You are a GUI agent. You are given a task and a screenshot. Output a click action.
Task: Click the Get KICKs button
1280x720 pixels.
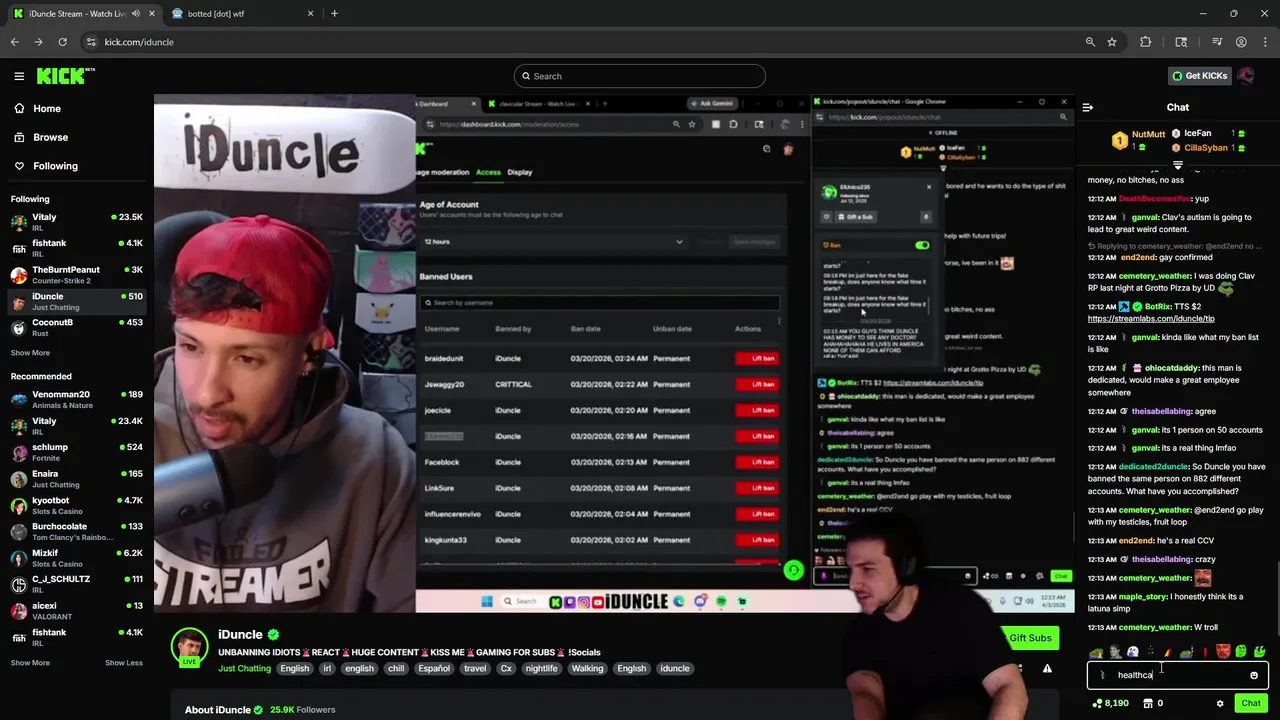click(1199, 76)
